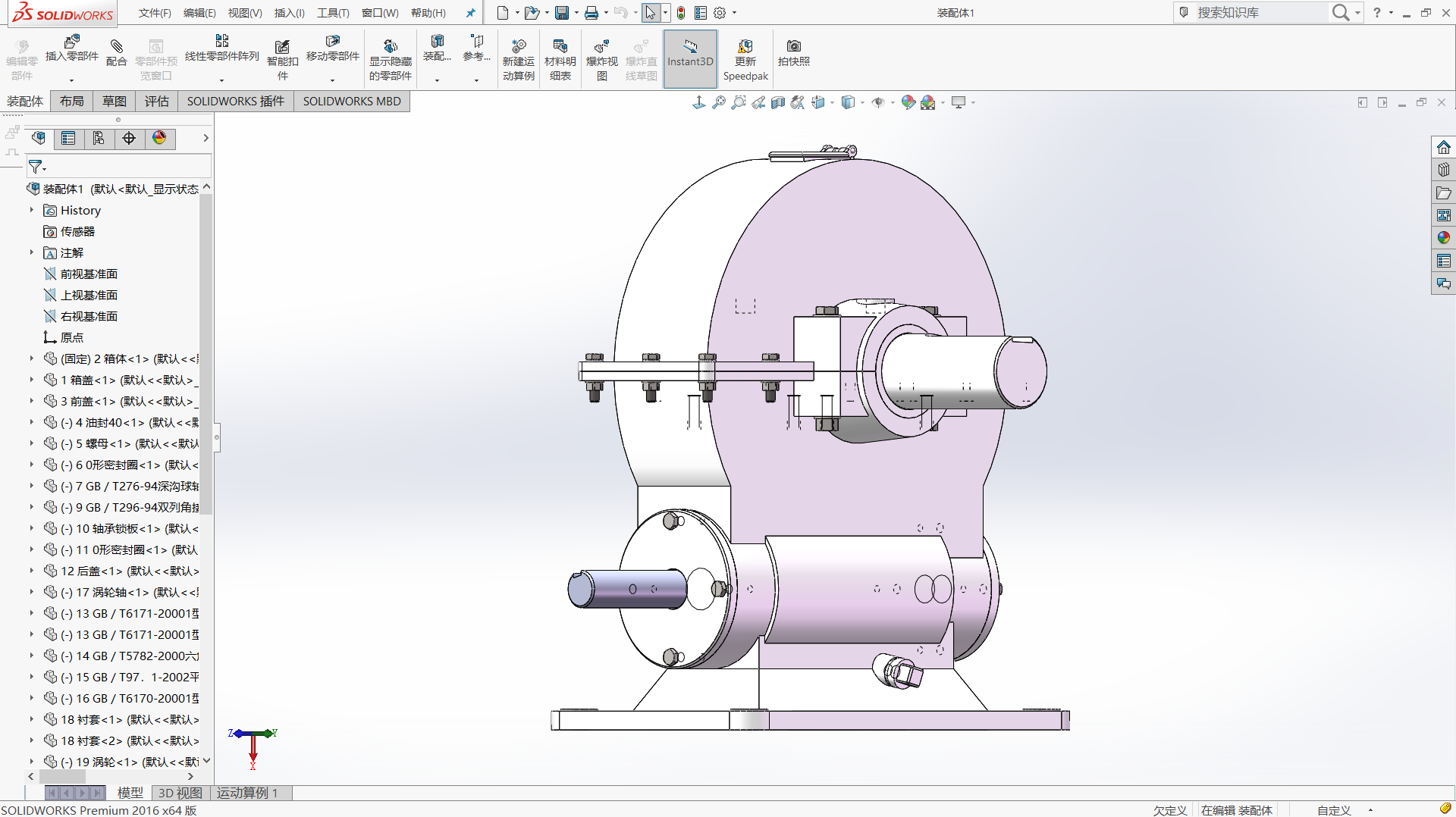Open ConfigurationManager tab icon
The image size is (1456, 817).
[99, 138]
